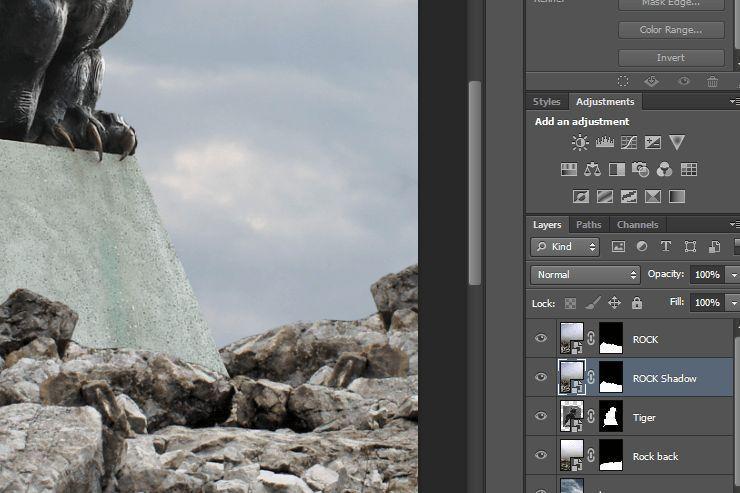Add a Color Balance adjustment
Screen dimensions: 740x493
(x=592, y=170)
